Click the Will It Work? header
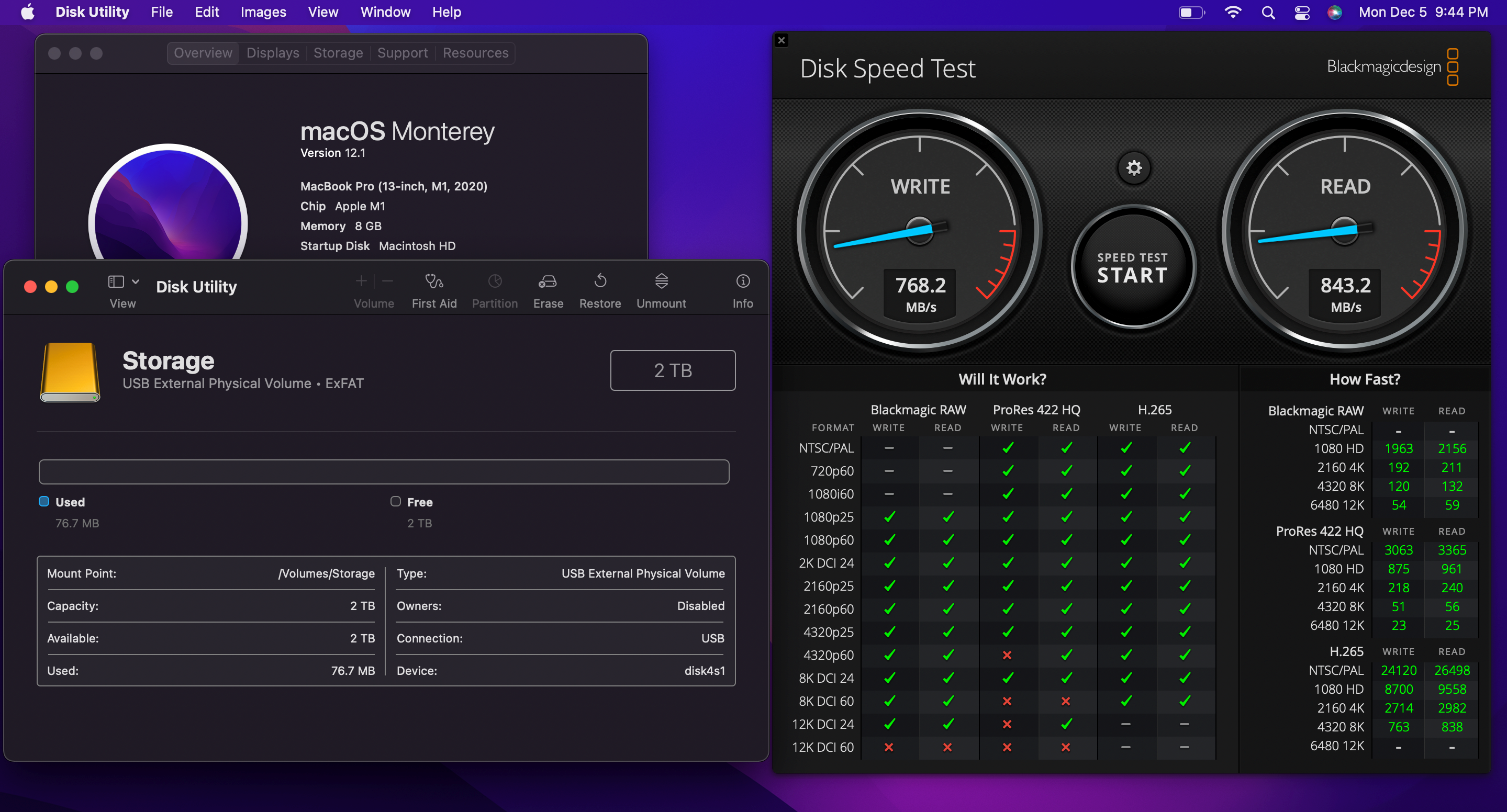Image resolution: width=1507 pixels, height=812 pixels. 1002,379
